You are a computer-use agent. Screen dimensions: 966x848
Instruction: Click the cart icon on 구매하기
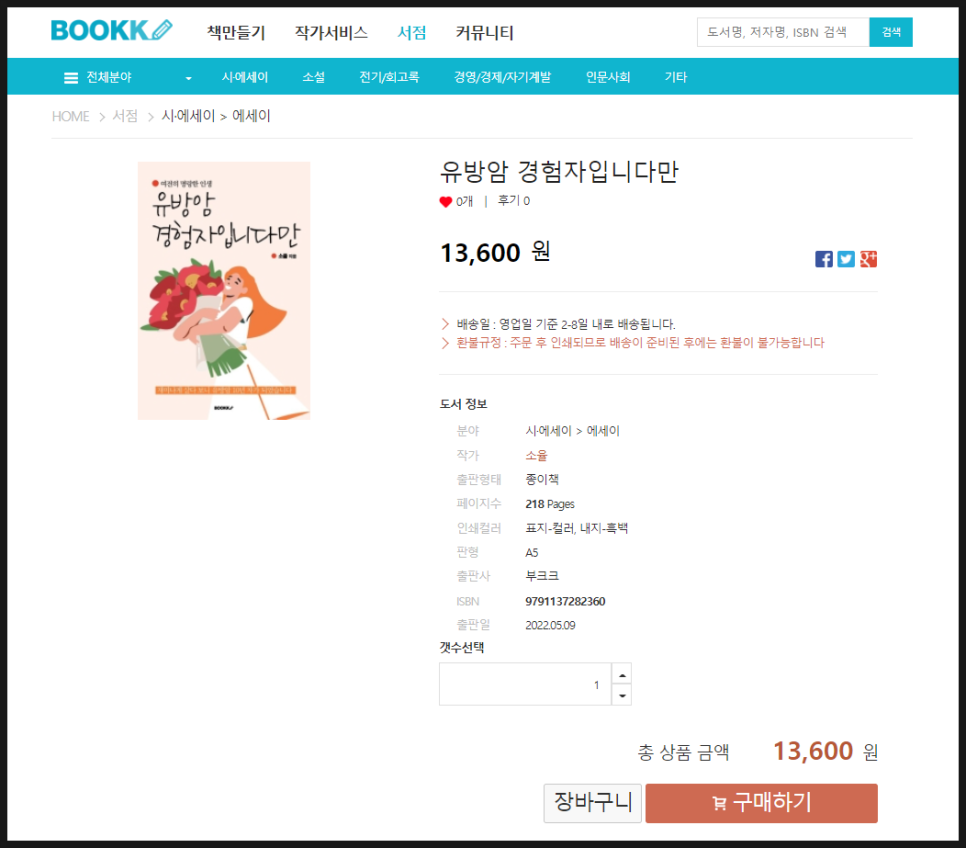718,803
